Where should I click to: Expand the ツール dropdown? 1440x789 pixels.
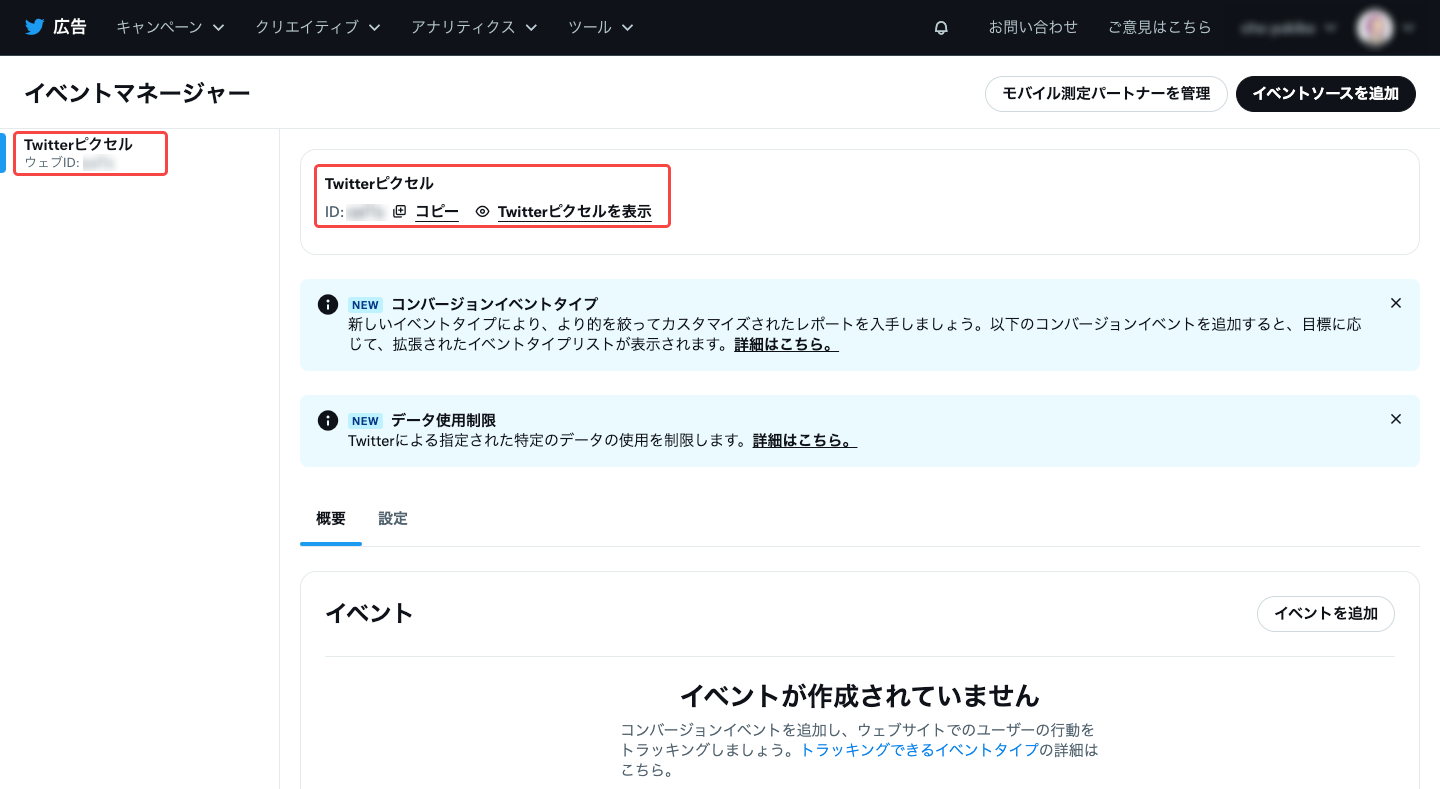[x=601, y=28]
